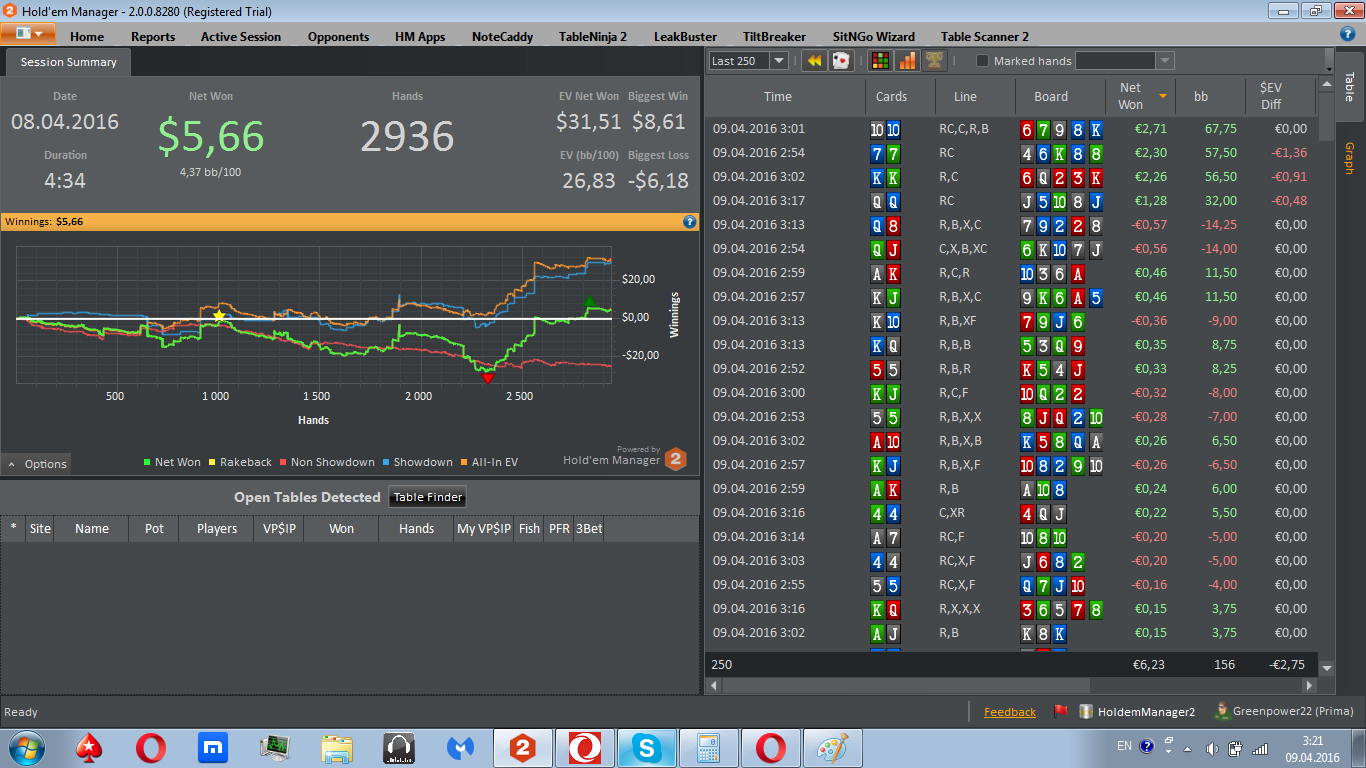Click the top-right blue help icon
Viewport: 1366px width, 768px height.
(1347, 35)
